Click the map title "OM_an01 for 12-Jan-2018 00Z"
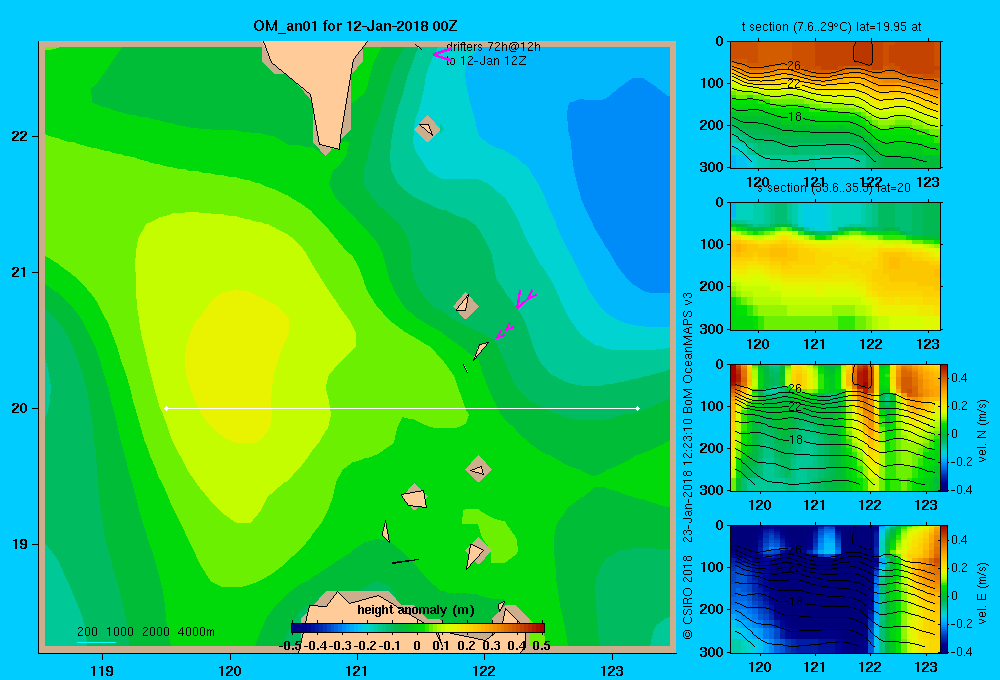The height and width of the screenshot is (680, 1000). pyautogui.click(x=355, y=26)
